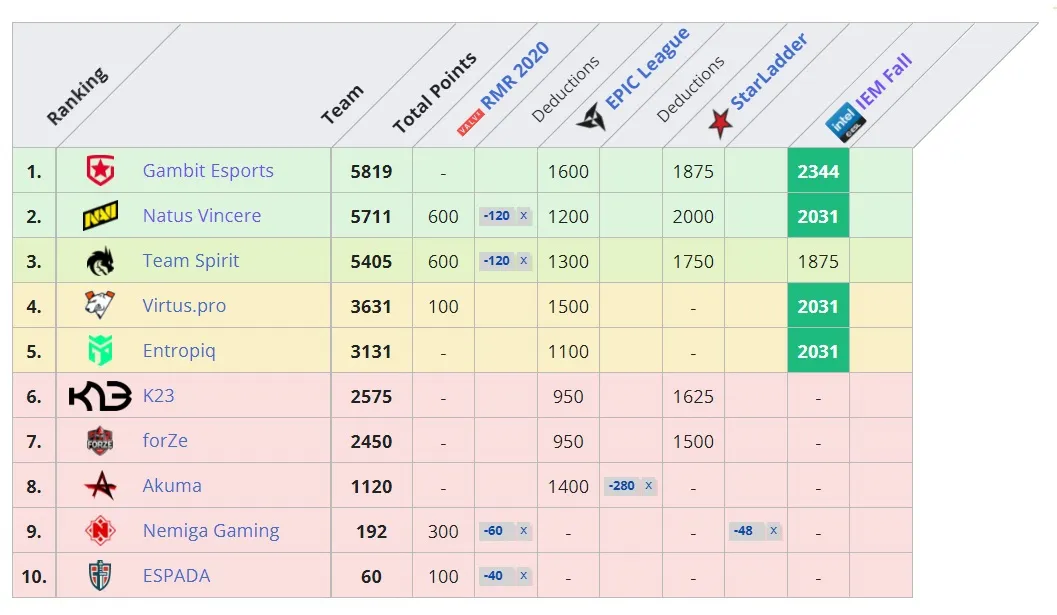Click Nemiga Gaming's RMR 2020 score 300

443,531
